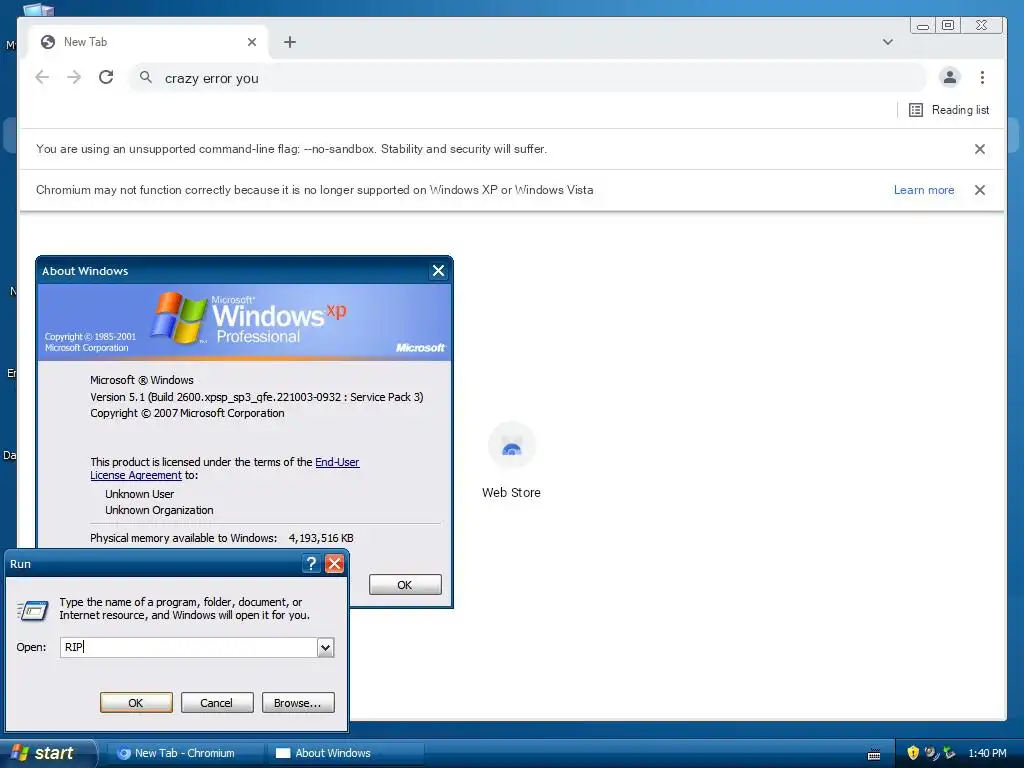Viewport: 1024px width, 768px height.
Task: Open the Windows start menu
Action: [x=48, y=753]
